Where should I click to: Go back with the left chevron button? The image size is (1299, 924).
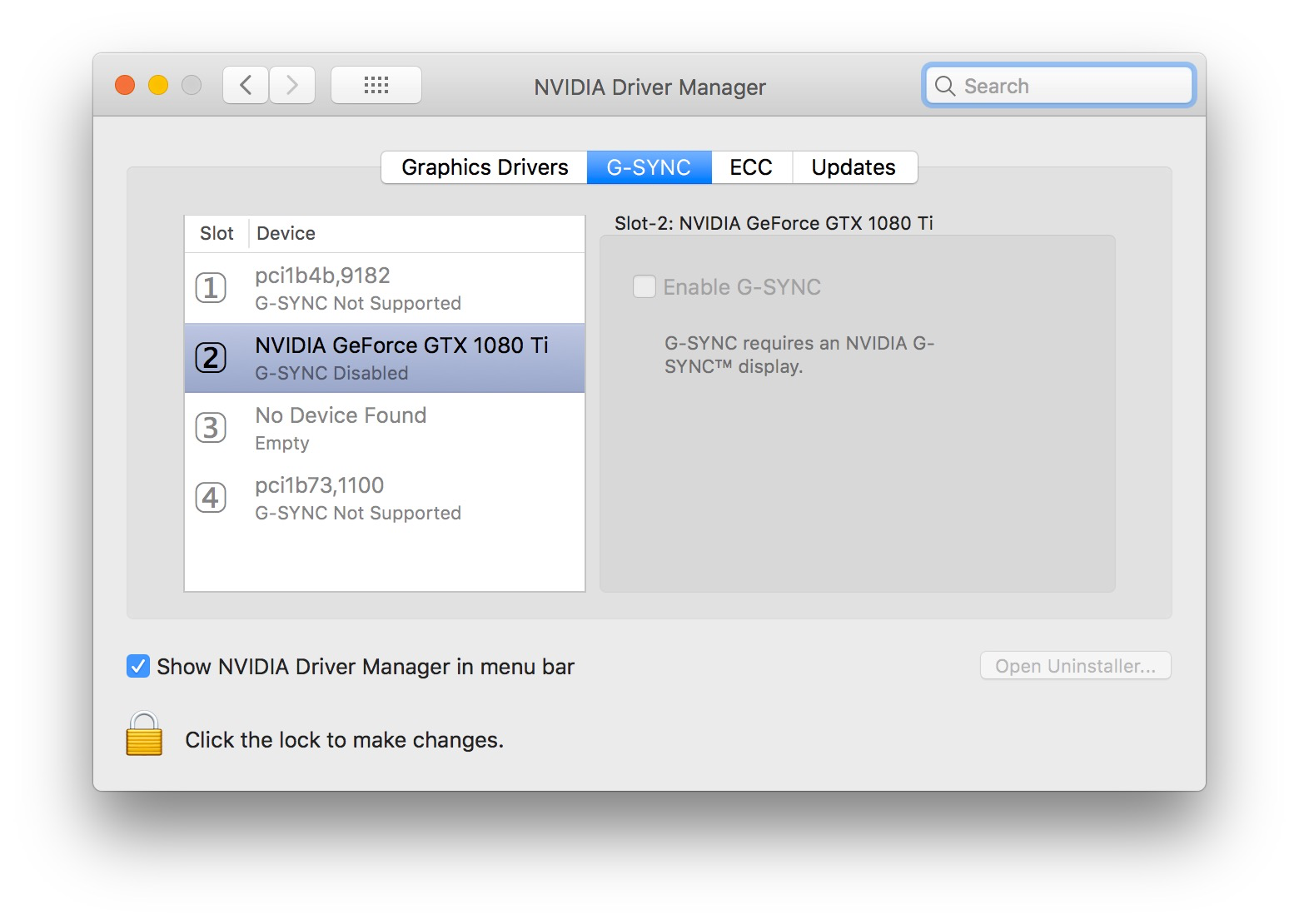point(246,85)
